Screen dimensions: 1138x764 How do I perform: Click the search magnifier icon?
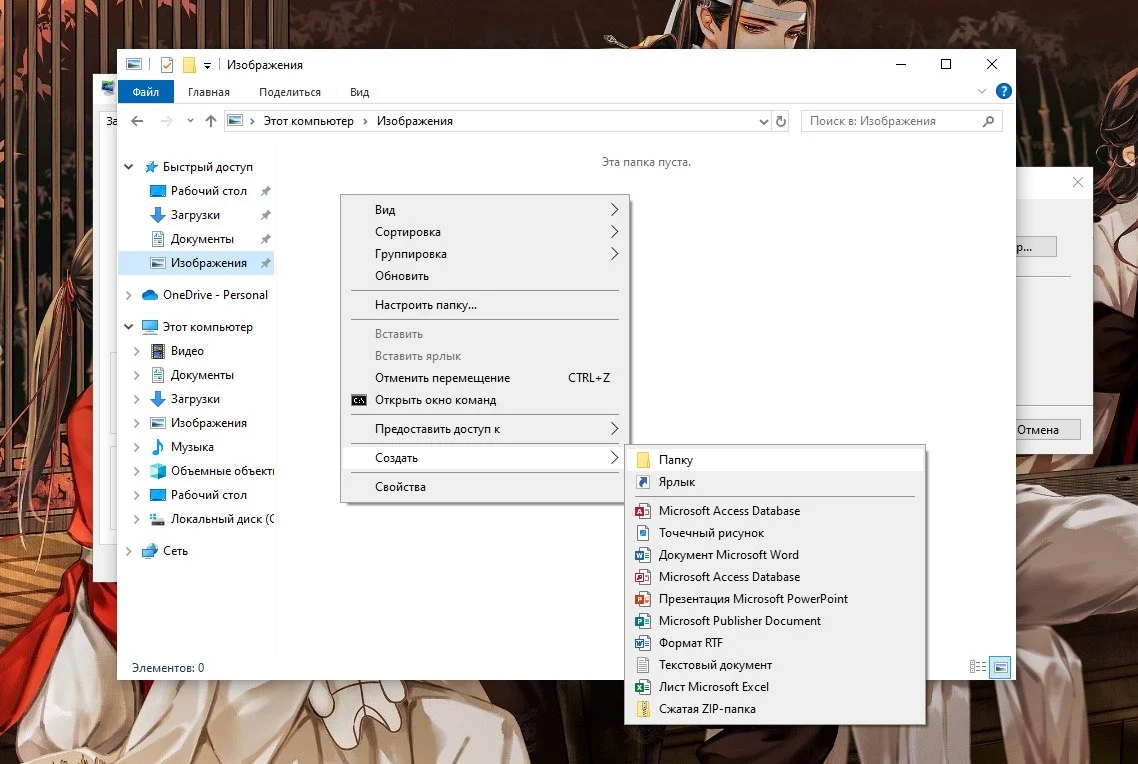(988, 121)
